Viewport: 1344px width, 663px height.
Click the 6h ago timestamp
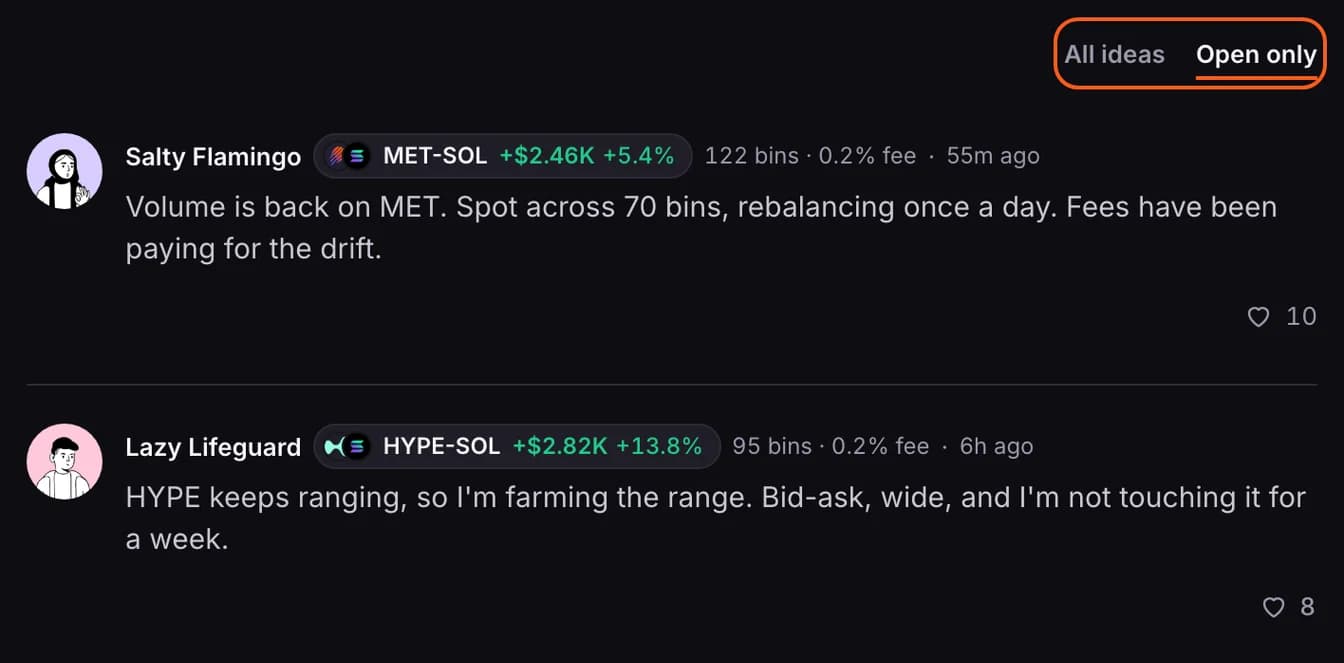coord(996,446)
